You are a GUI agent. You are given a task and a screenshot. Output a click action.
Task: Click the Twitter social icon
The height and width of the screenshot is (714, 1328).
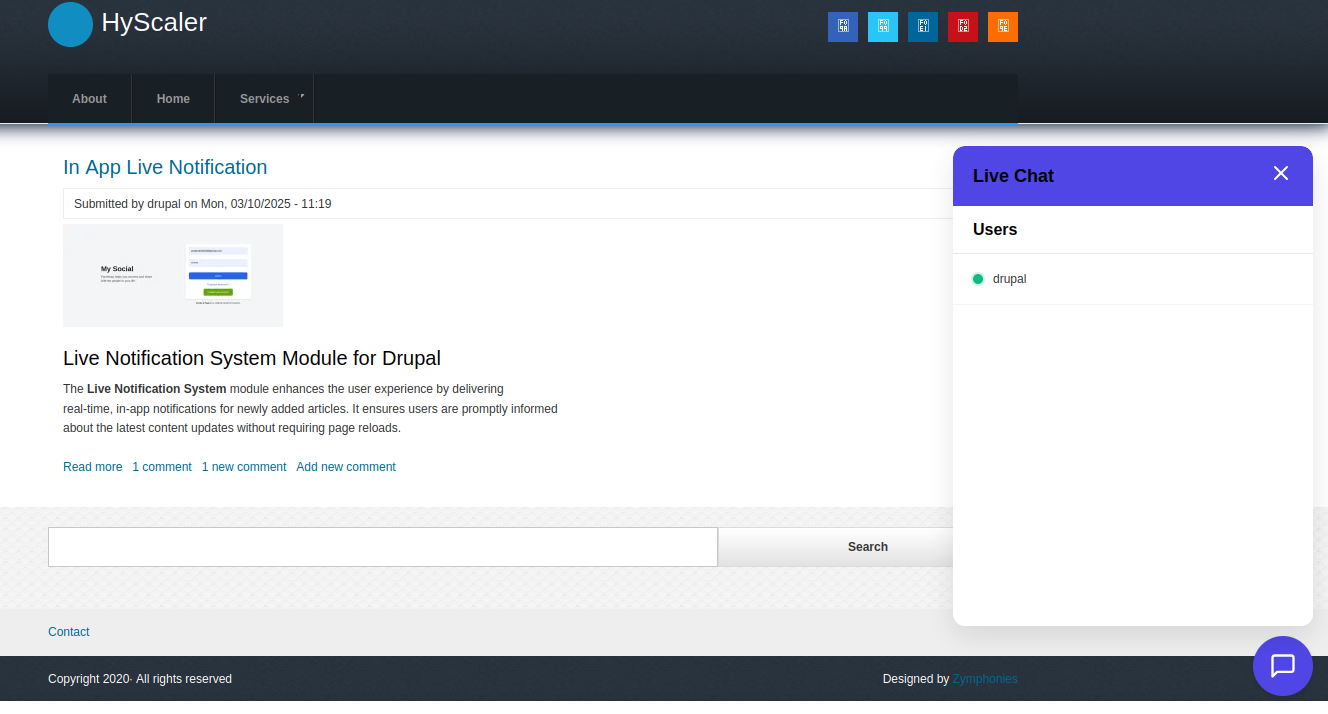882,27
